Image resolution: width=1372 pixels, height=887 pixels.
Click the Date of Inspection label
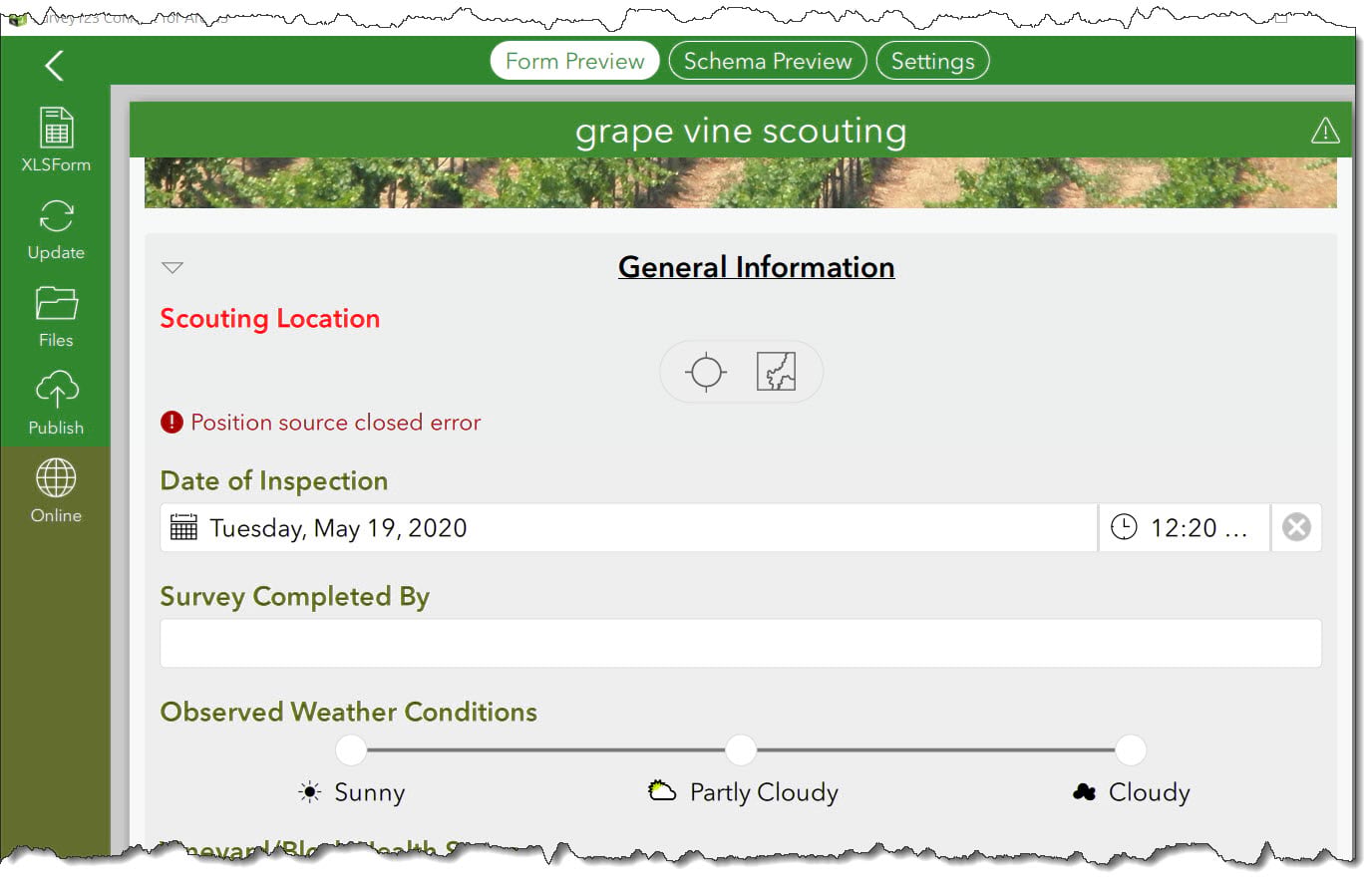pos(274,481)
